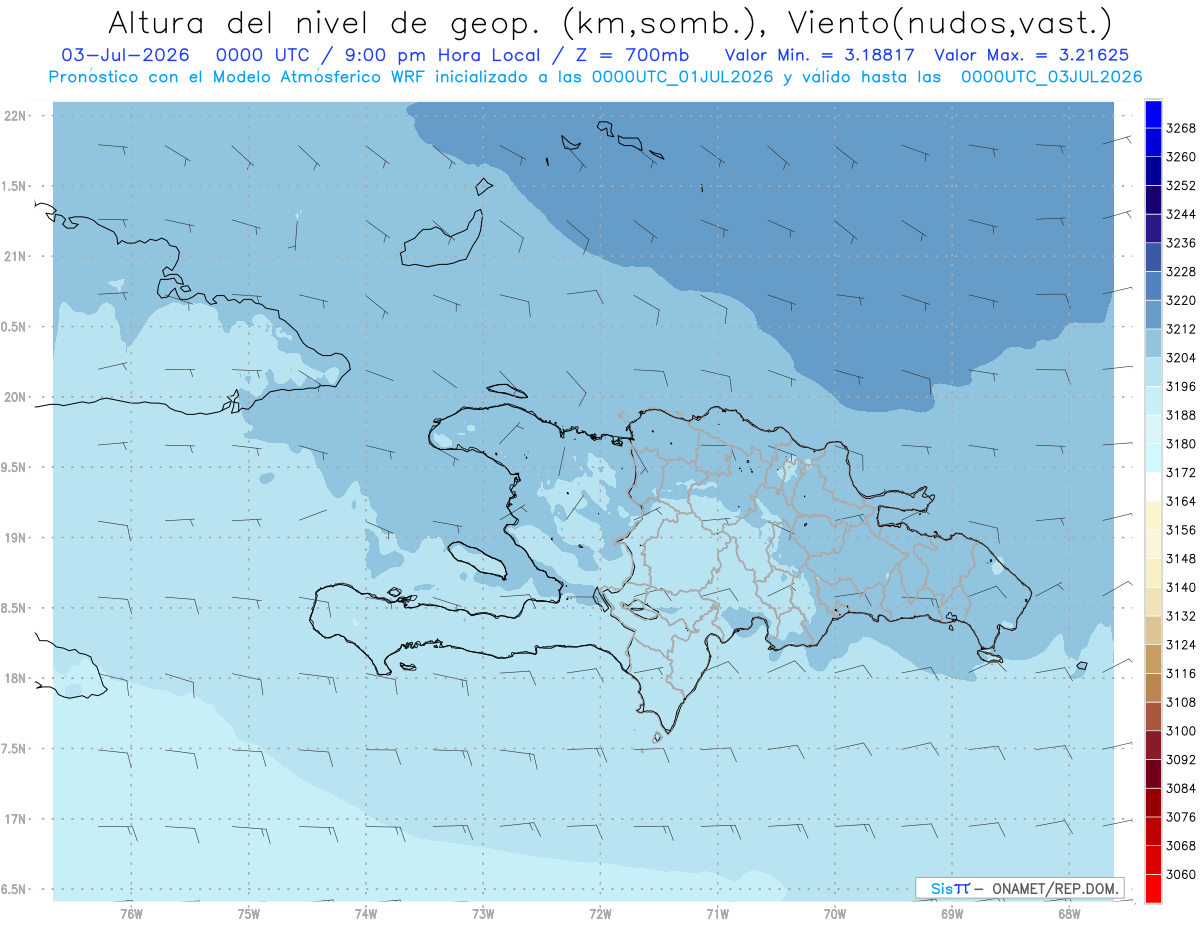
Task: Click the longitude axis label "69W"
Action: [952, 912]
